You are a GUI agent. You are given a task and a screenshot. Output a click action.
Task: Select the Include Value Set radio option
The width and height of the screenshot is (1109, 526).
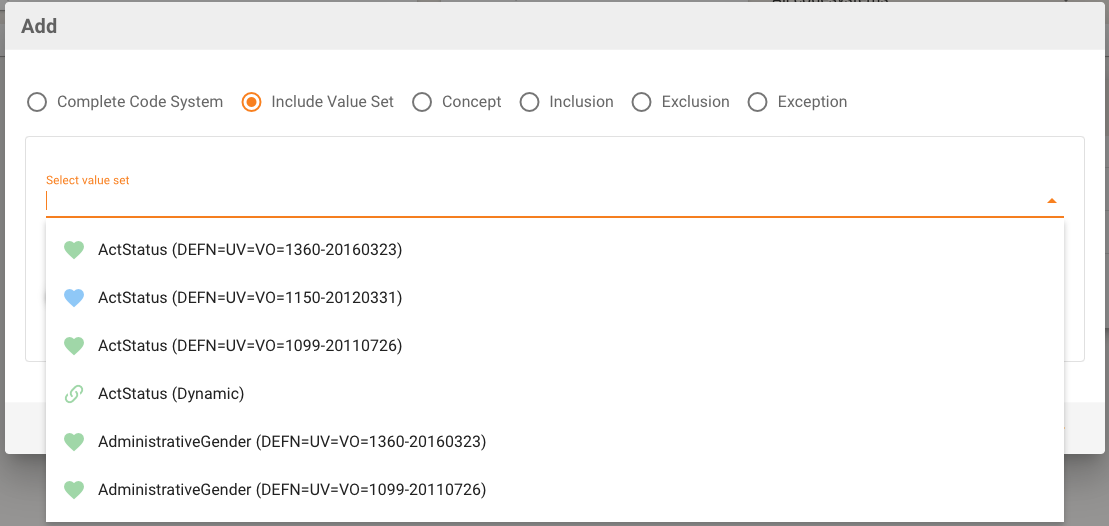click(x=252, y=102)
